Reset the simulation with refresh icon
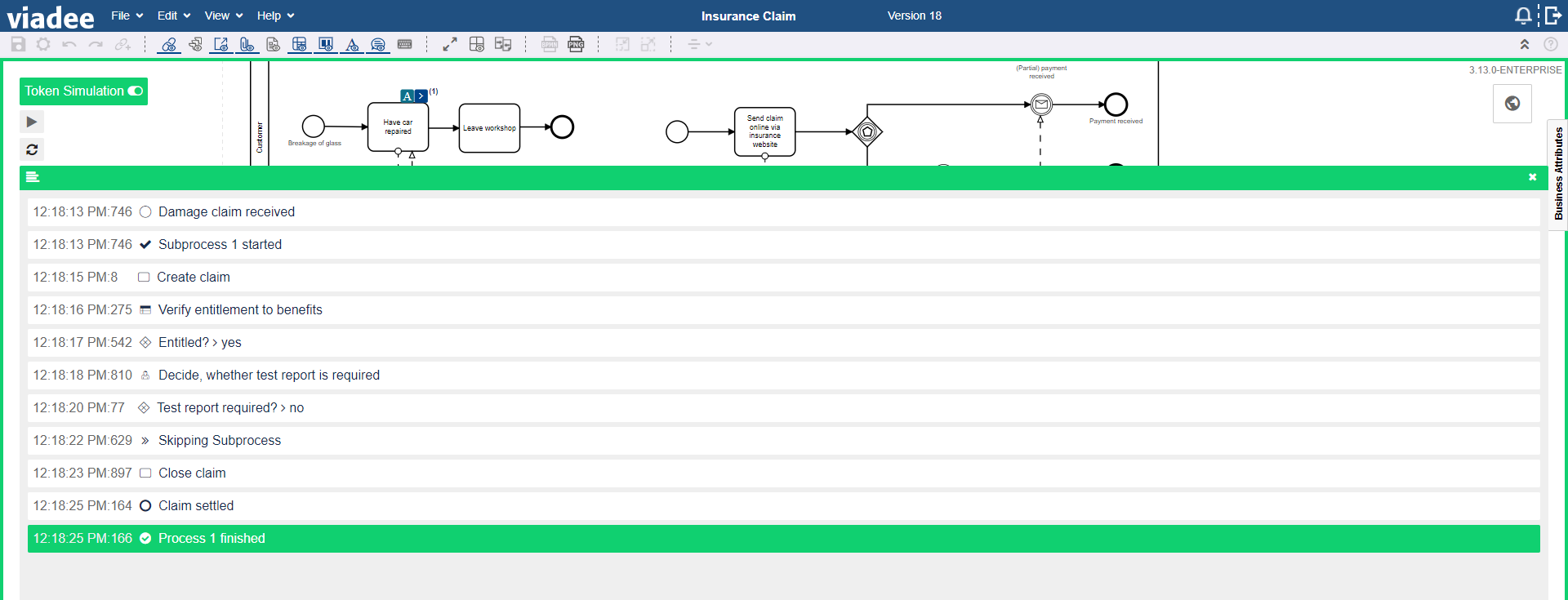 [31, 149]
